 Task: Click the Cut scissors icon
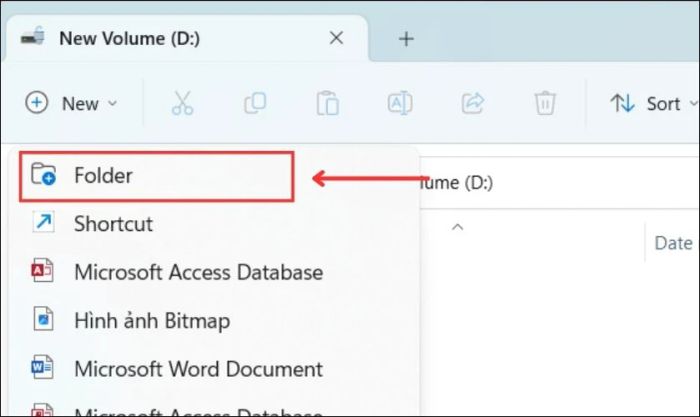pos(182,104)
